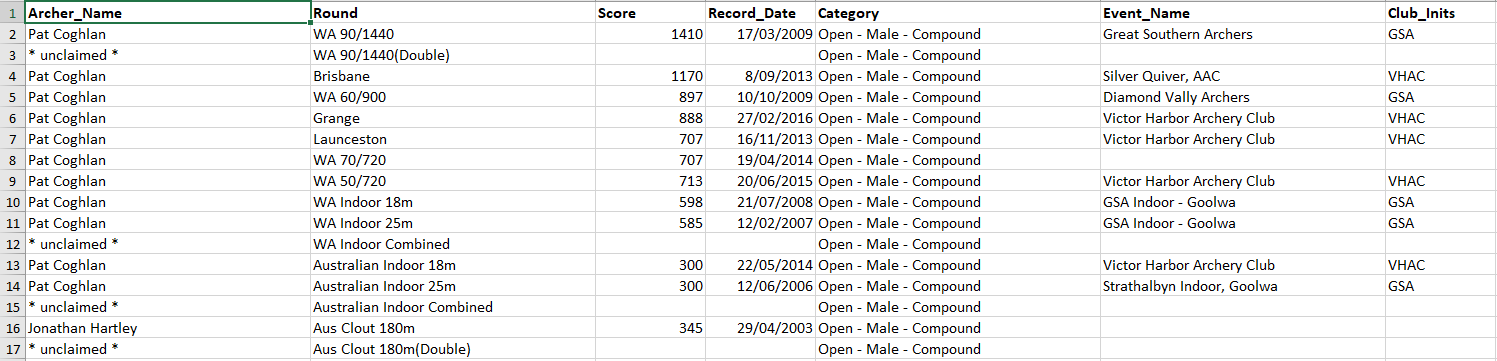Image resolution: width=1497 pixels, height=361 pixels.
Task: Select the Archer_Name header cell
Action: click(167, 13)
